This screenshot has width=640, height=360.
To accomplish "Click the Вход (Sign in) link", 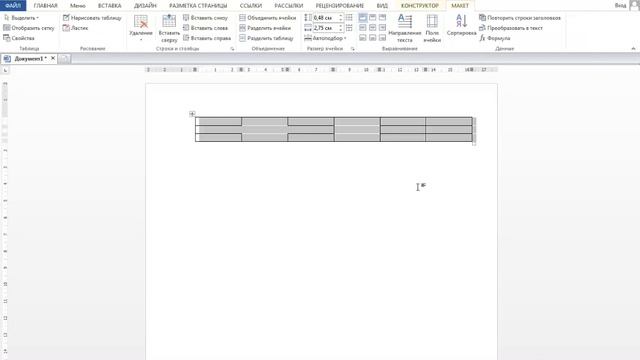I will tap(620, 5).
